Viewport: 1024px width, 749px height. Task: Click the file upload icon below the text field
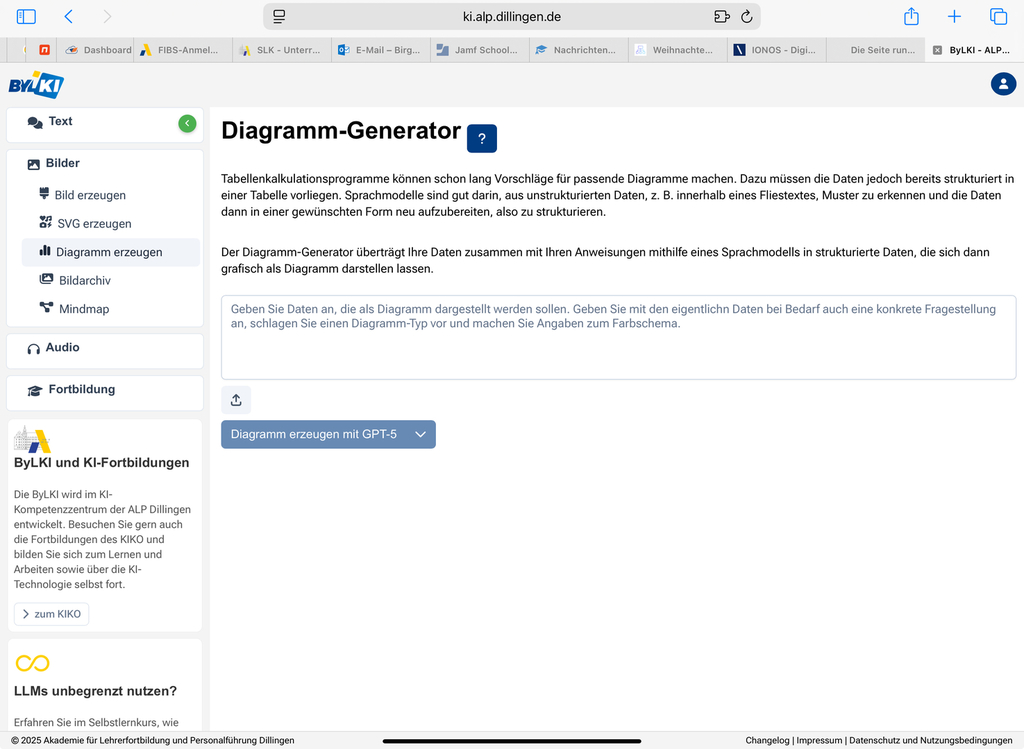(236, 400)
